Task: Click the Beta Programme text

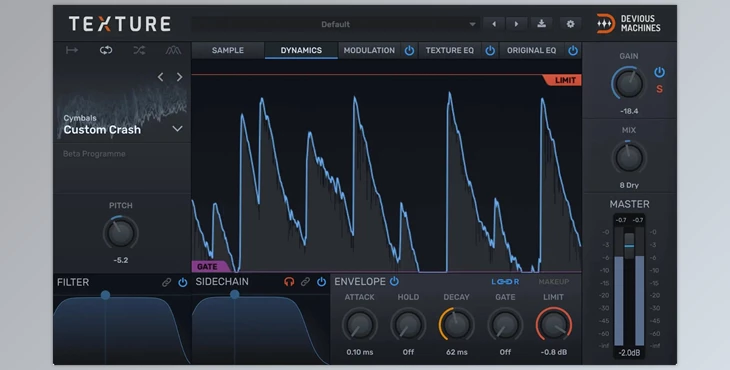Action: [94, 154]
